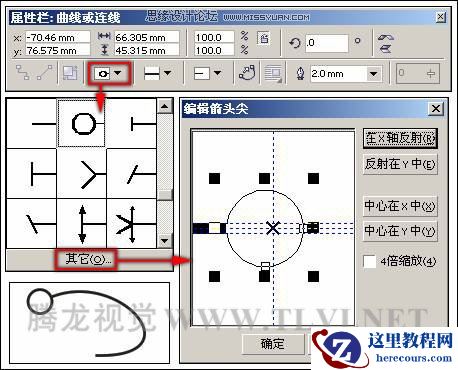
Task: Click the 其它(O)... button
Action: tap(87, 259)
